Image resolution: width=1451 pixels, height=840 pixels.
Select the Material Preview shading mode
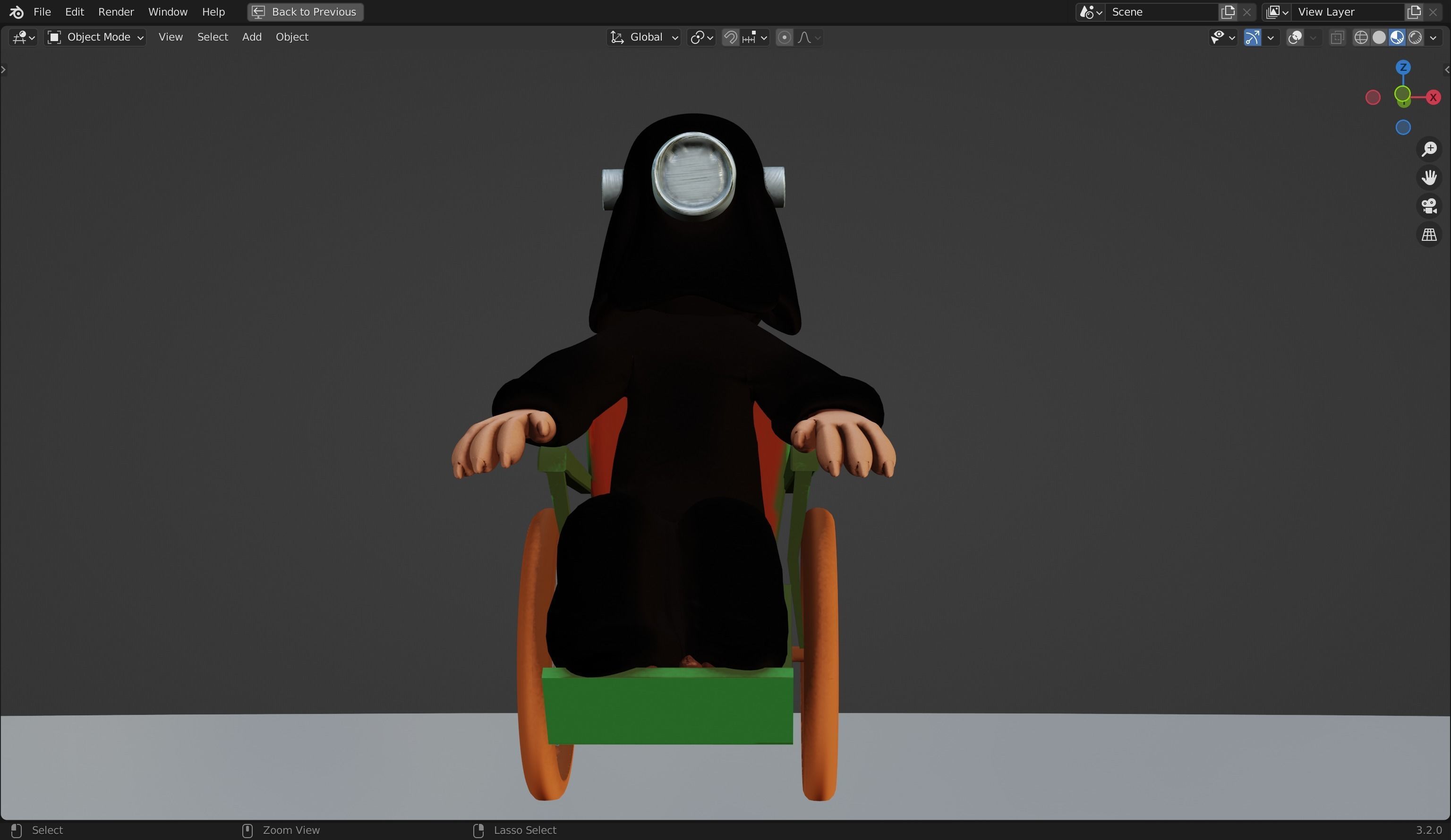click(x=1398, y=37)
